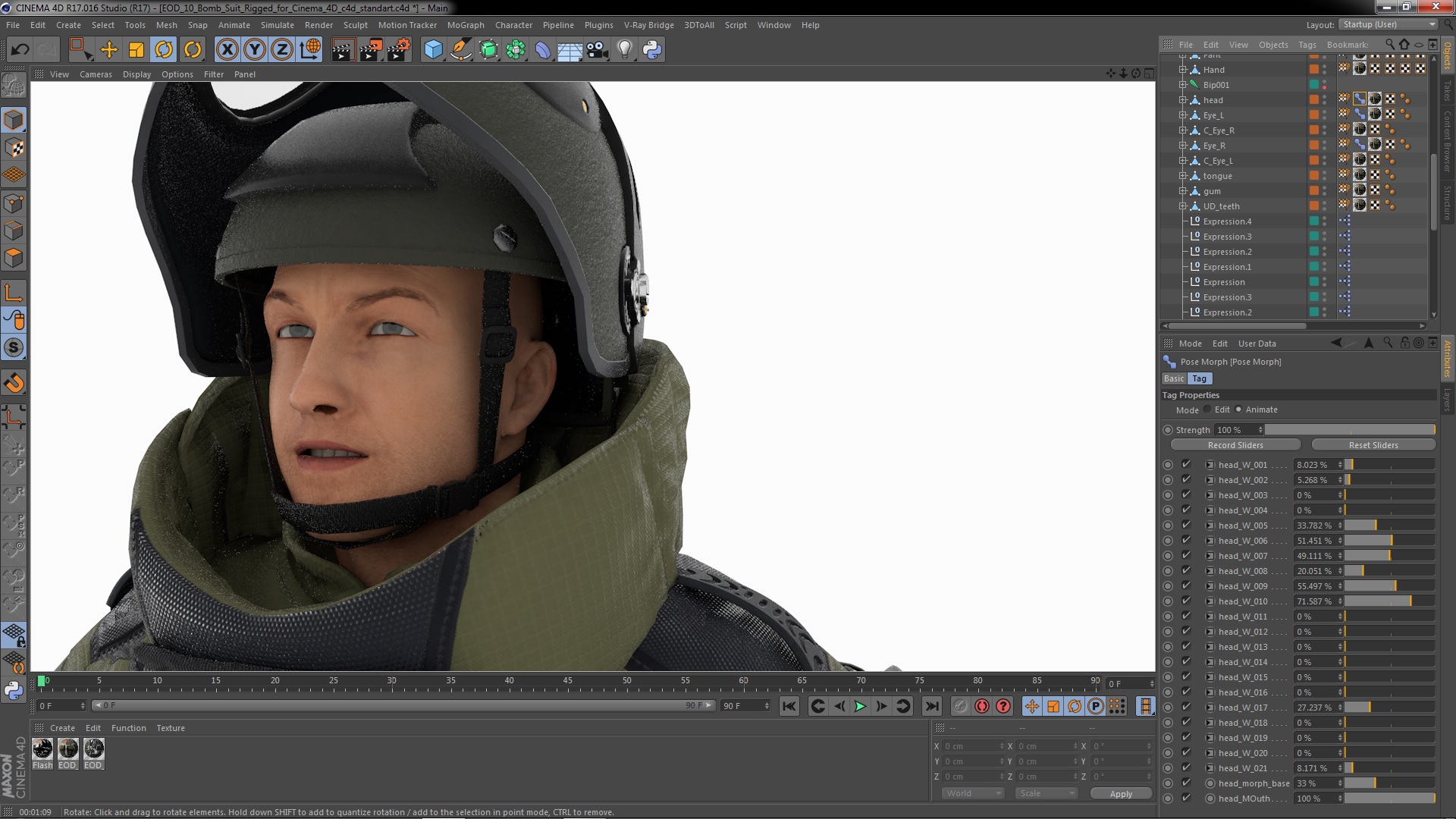
Task: Adjust the head_W_010 morph slider
Action: click(1390, 601)
